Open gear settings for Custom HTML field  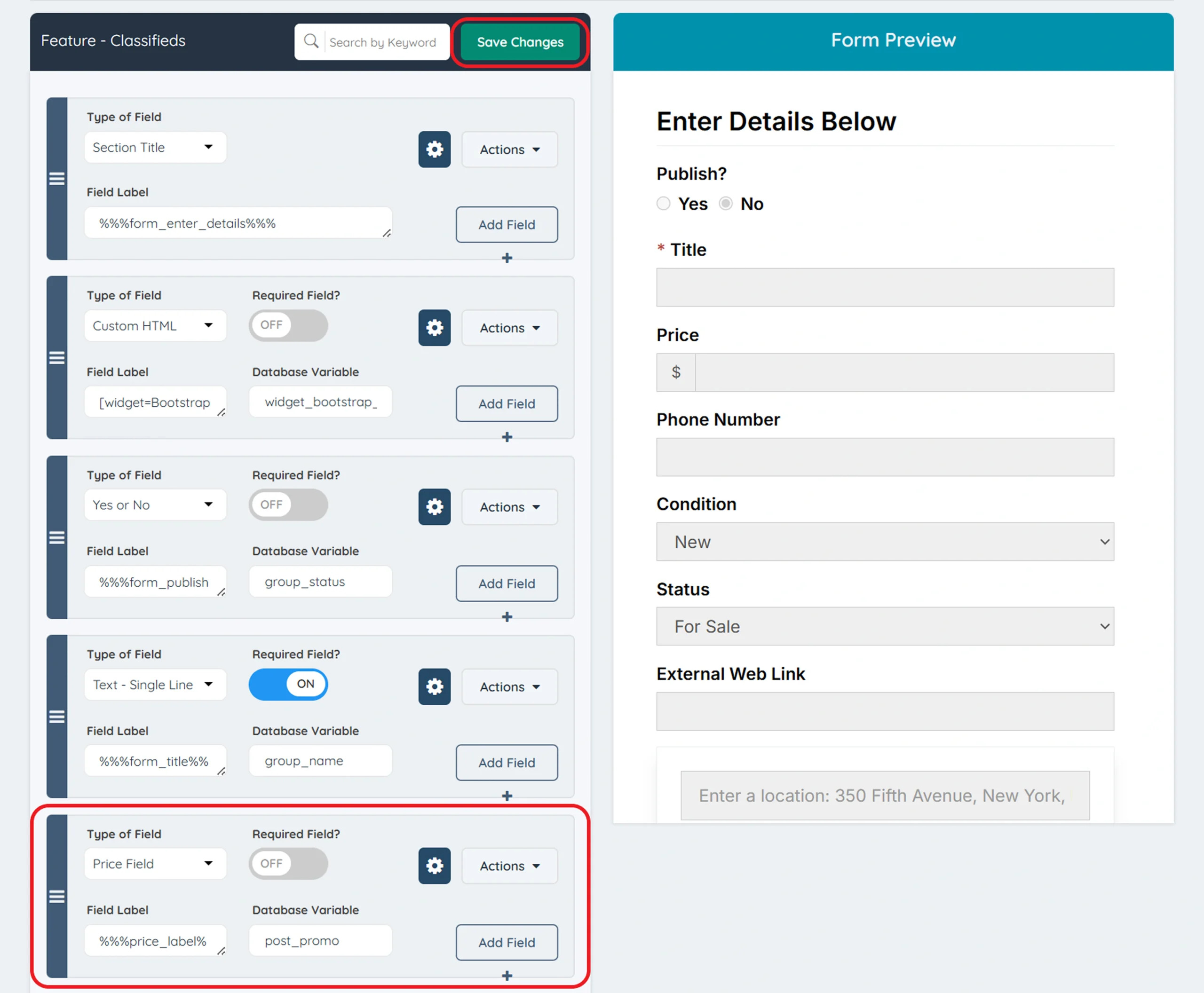tap(434, 328)
